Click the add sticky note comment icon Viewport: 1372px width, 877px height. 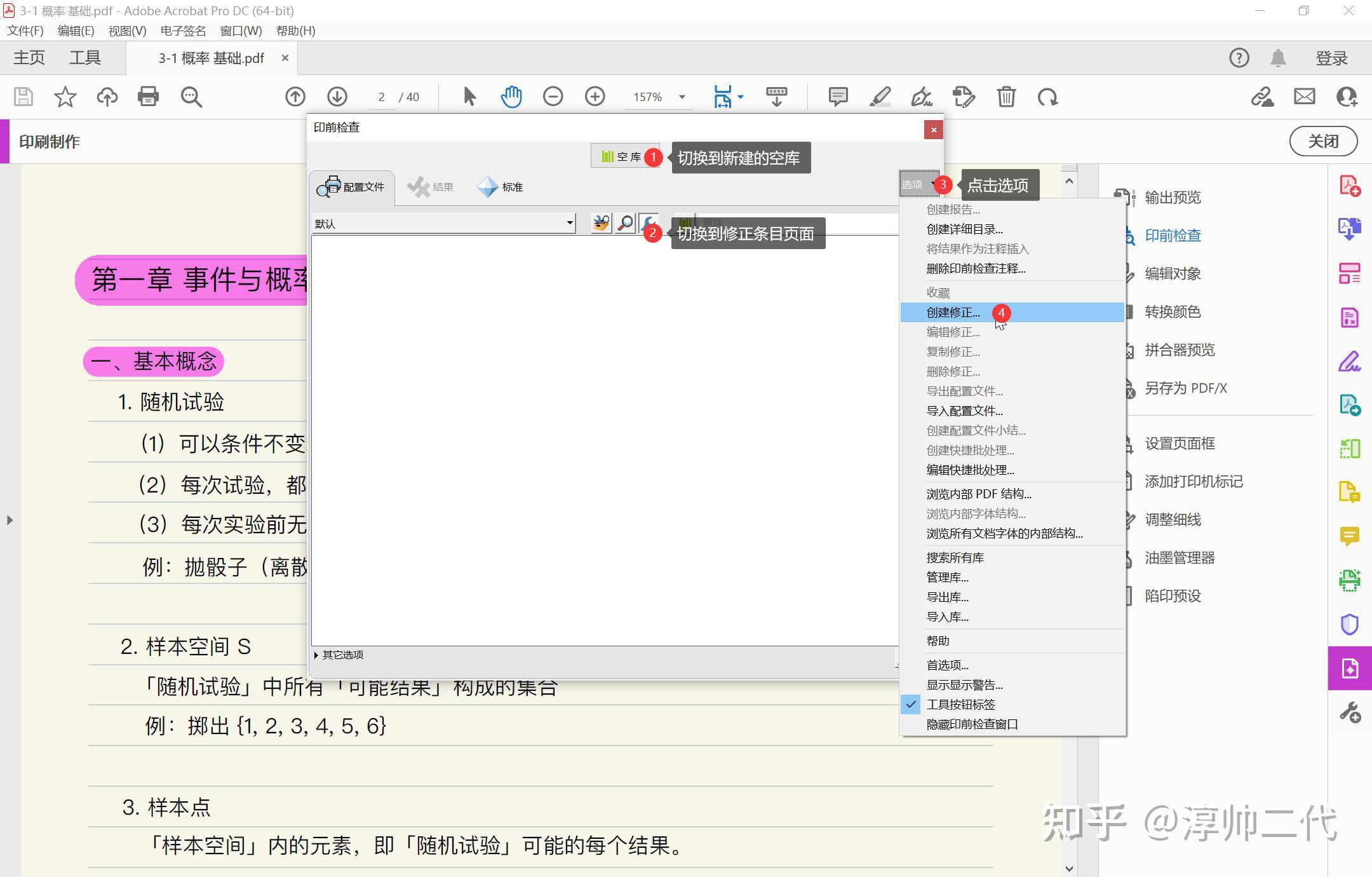coord(838,97)
